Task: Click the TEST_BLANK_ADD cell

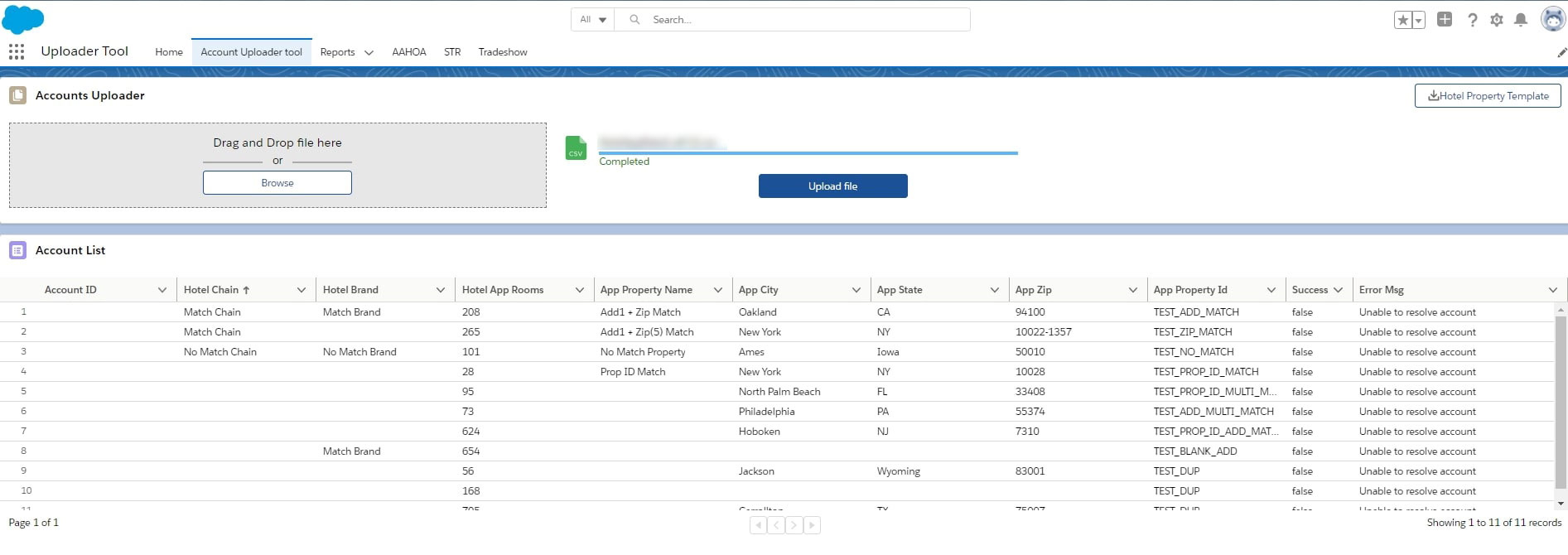Action: (x=1195, y=451)
